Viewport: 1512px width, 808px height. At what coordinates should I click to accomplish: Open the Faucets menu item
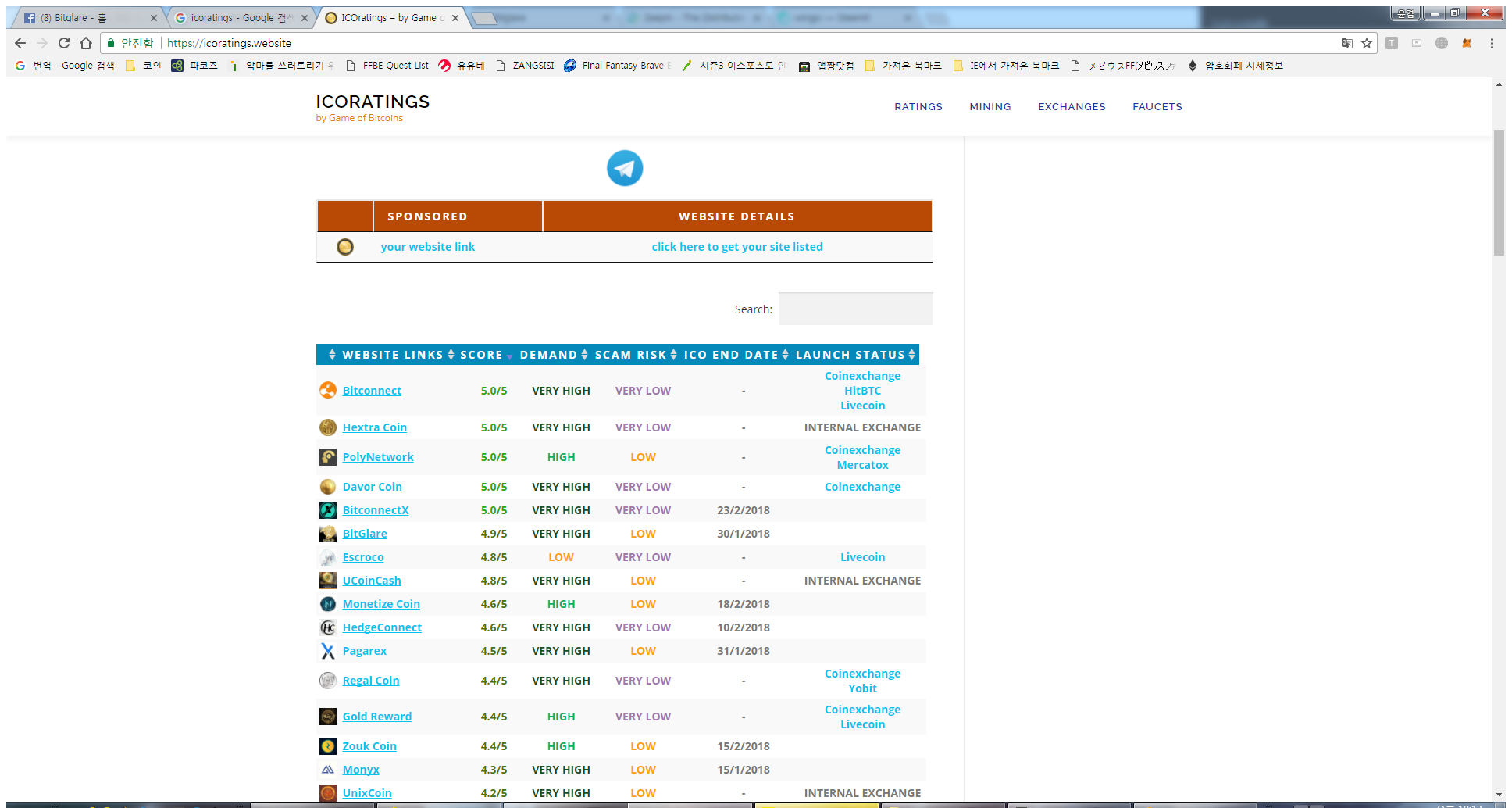point(1157,107)
